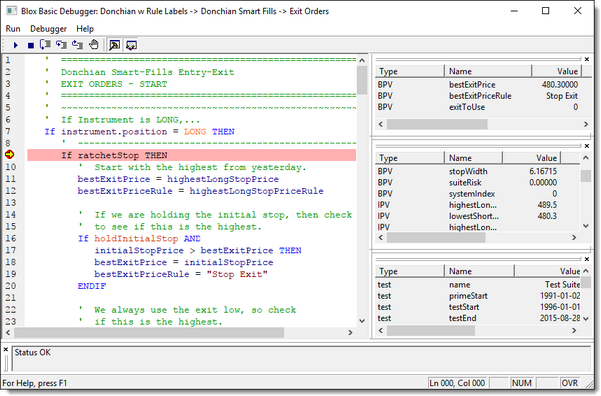Click the code editor vertical scrollbar thumb

362,80
